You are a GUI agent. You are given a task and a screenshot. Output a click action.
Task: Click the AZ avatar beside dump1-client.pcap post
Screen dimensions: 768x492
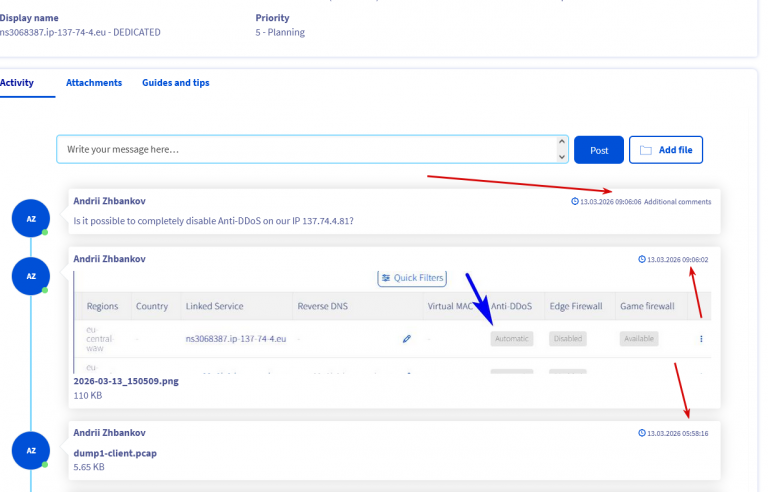point(31,451)
